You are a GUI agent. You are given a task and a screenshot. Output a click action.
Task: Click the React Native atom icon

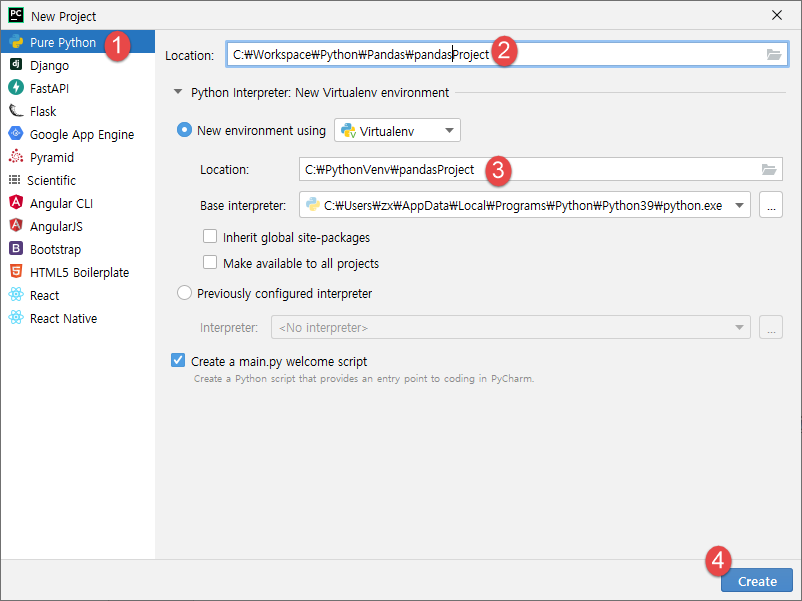[16, 318]
